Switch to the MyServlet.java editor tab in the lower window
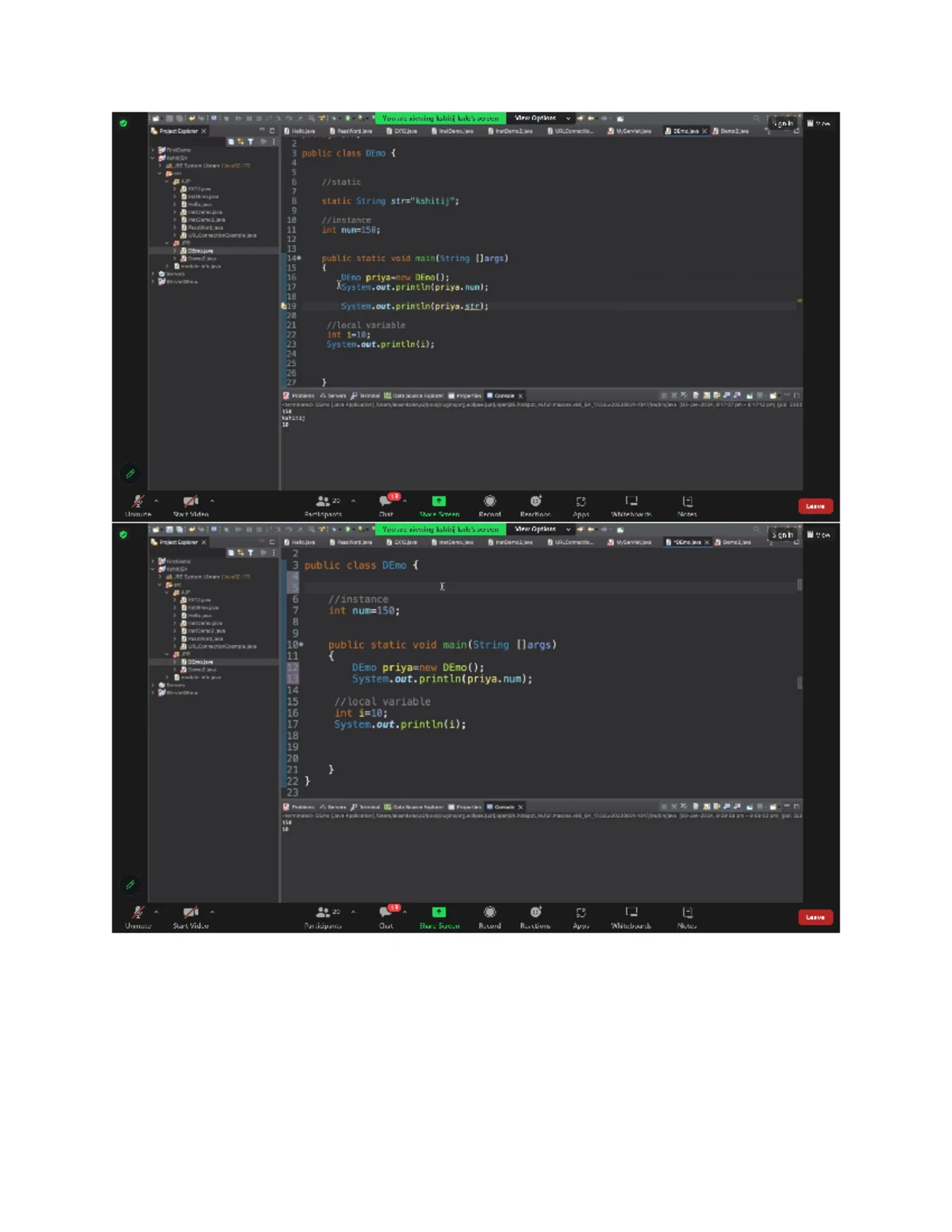 [630, 542]
